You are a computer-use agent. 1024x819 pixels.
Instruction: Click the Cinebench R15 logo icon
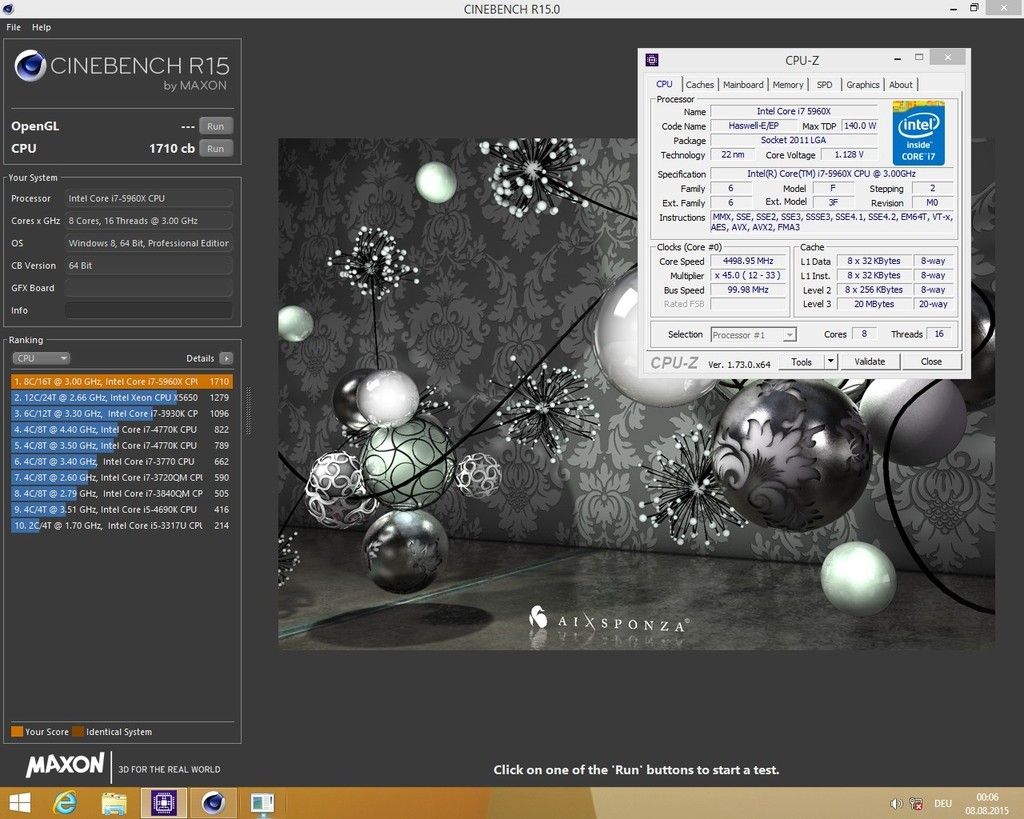click(x=30, y=65)
